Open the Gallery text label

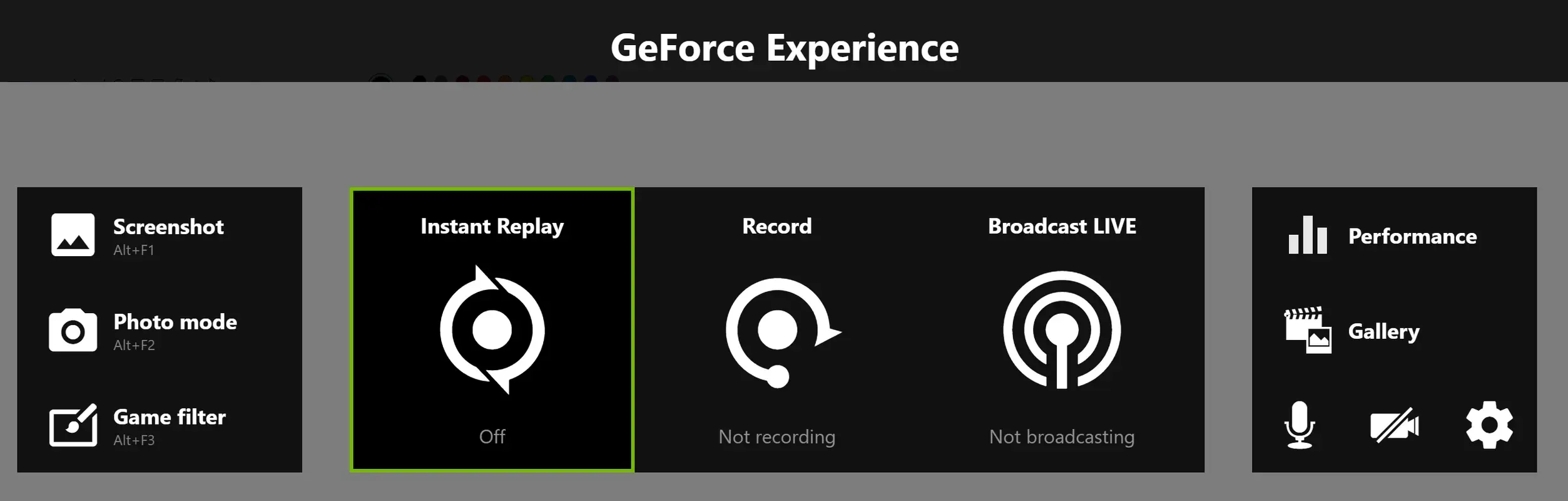pyautogui.click(x=1383, y=331)
